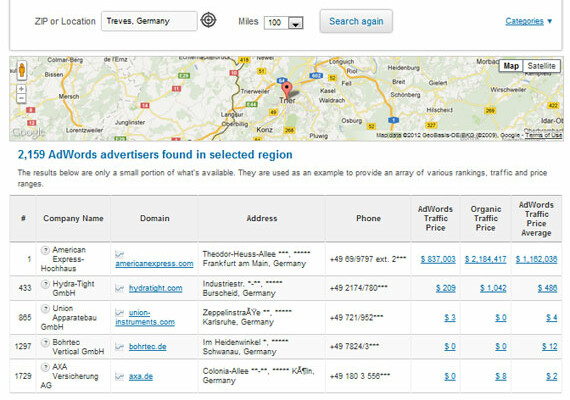Click phone number +49 2174/780***
570x400 pixels.
tap(358, 288)
